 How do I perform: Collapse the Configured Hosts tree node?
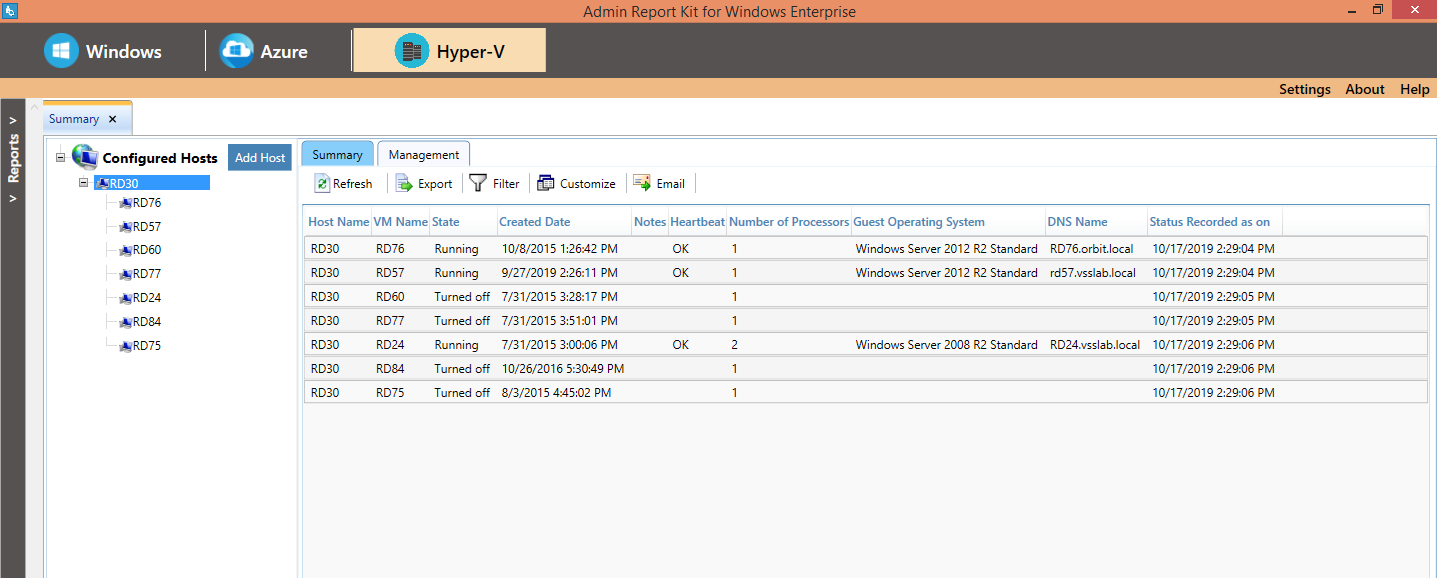(x=60, y=157)
